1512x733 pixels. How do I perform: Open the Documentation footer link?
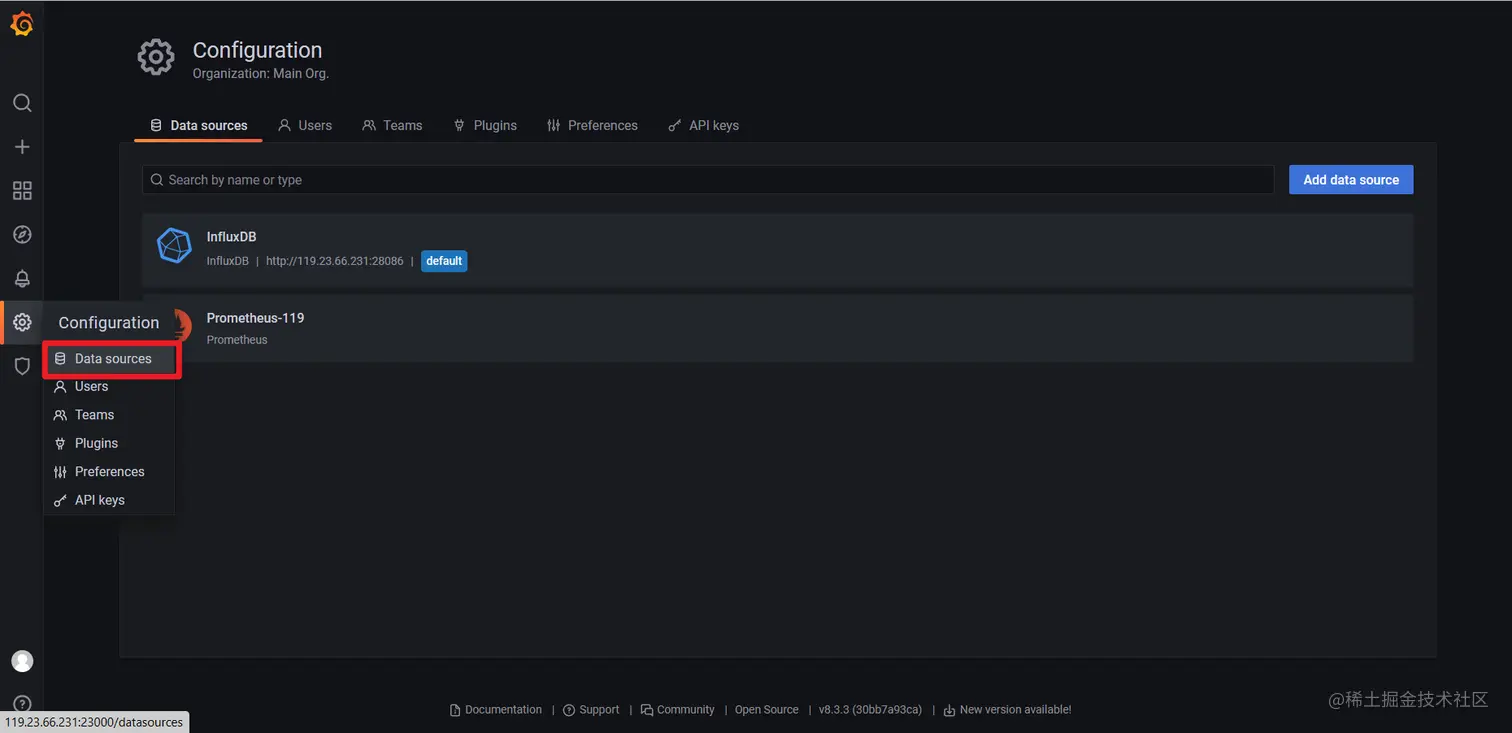[496, 710]
